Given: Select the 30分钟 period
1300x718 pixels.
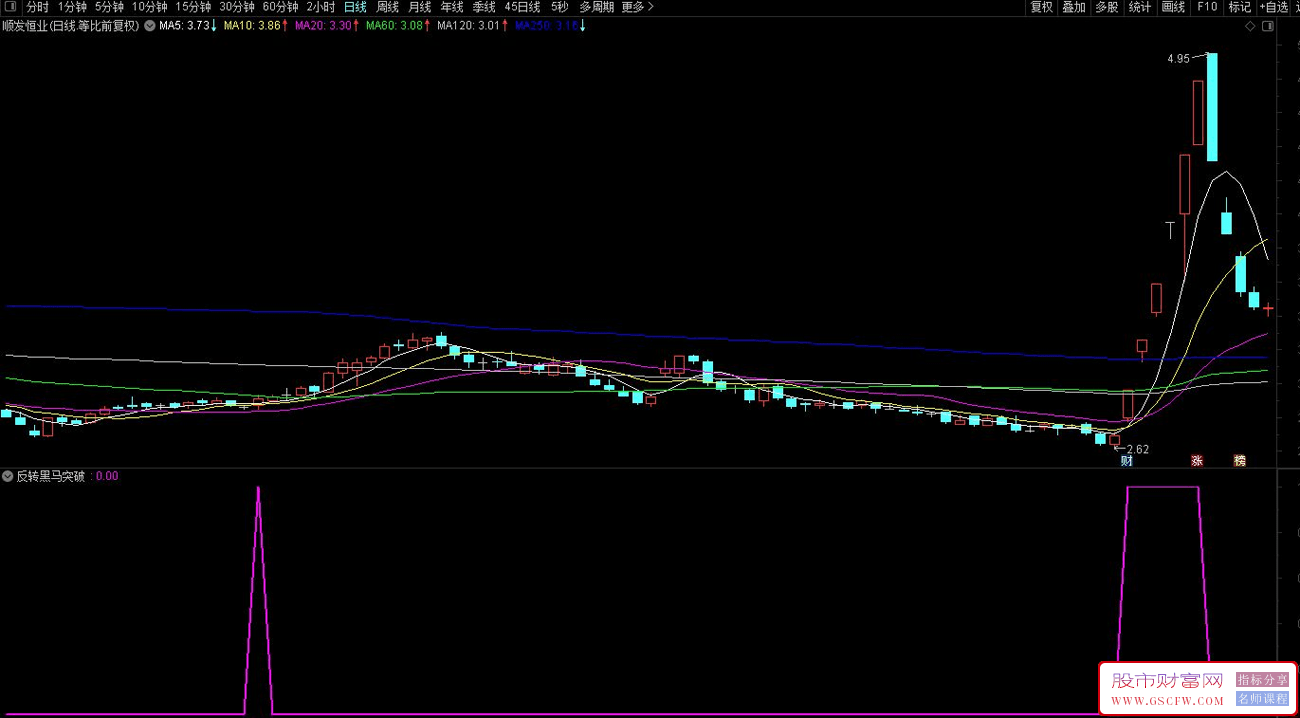Looking at the screenshot, I should point(237,7).
